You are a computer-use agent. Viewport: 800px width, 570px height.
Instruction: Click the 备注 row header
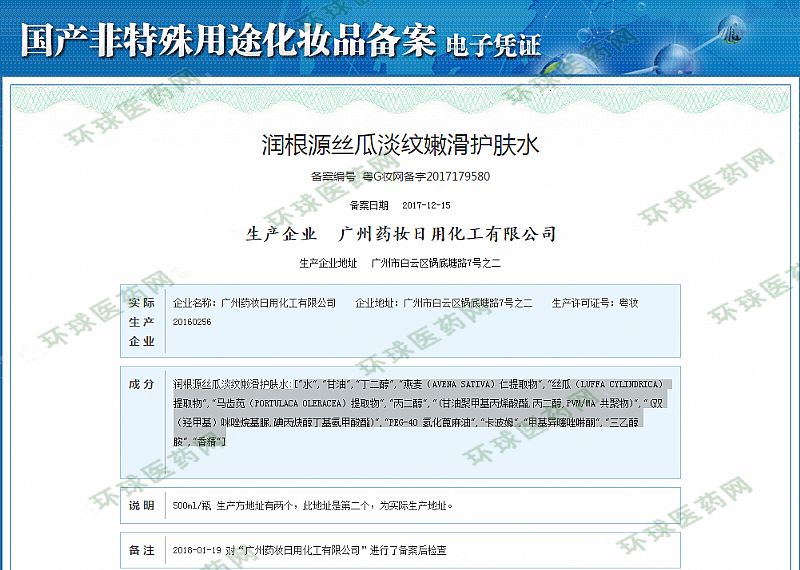[x=142, y=550]
